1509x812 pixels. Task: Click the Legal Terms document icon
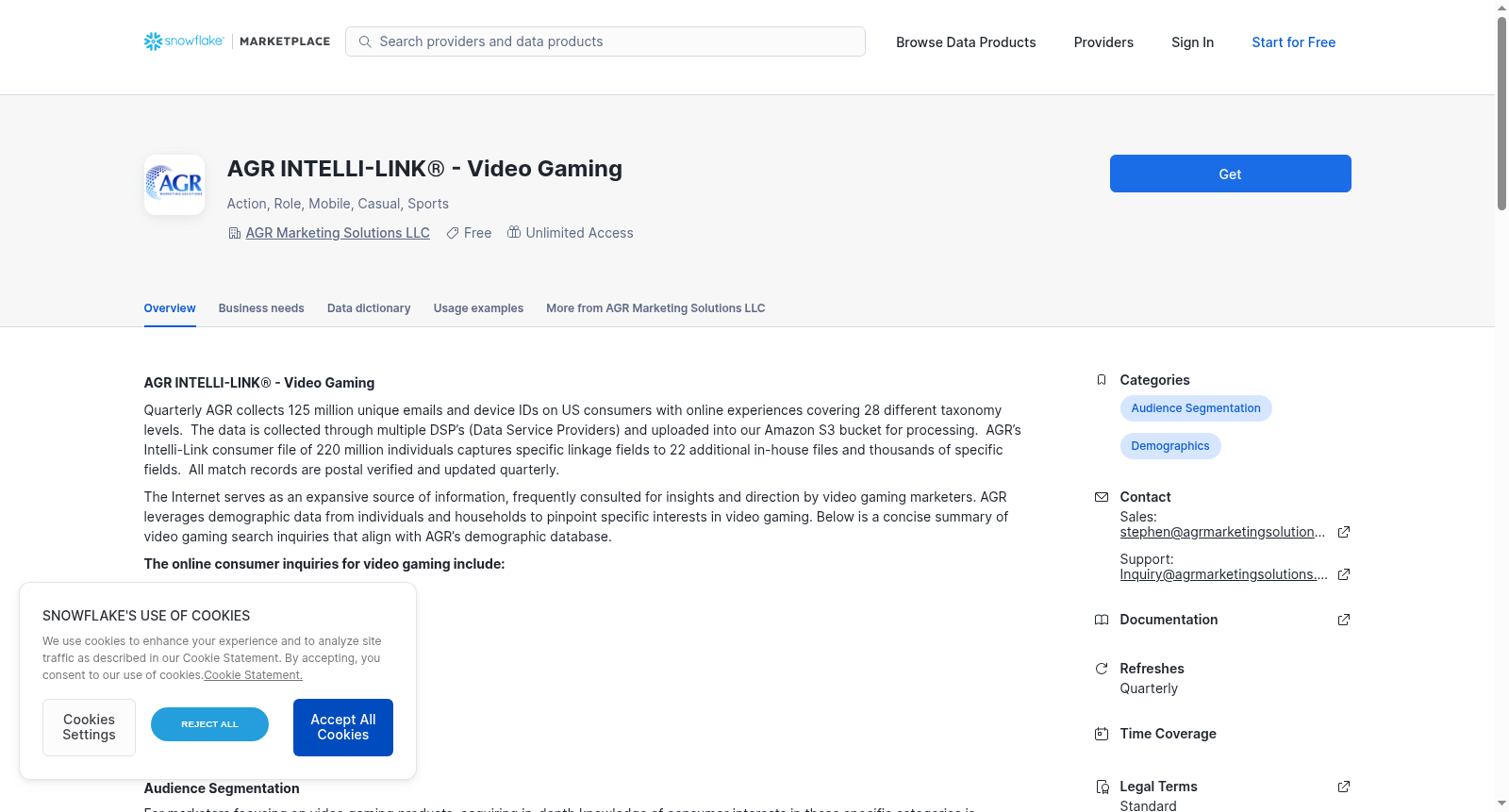pyautogui.click(x=1102, y=787)
